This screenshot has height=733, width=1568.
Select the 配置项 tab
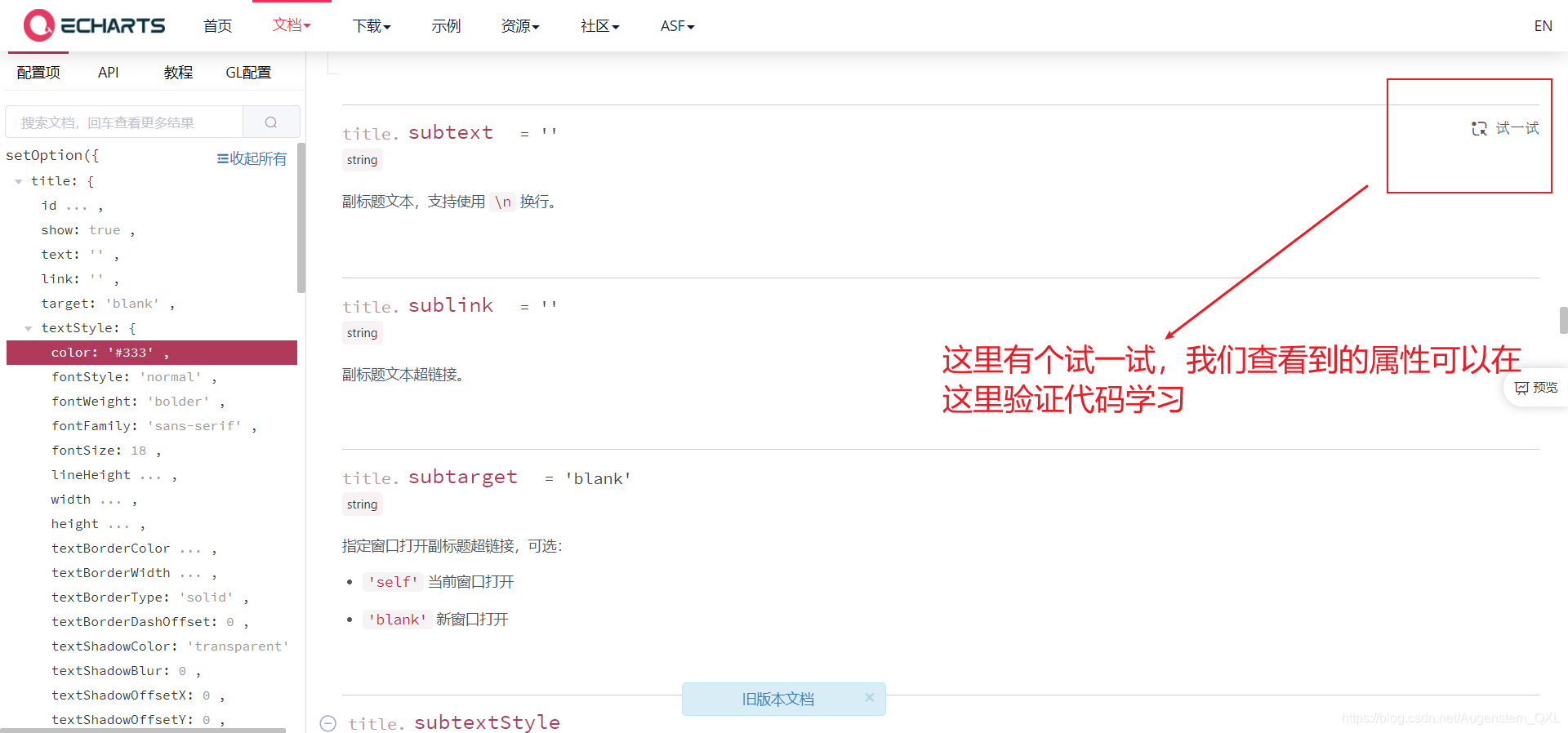[x=38, y=73]
